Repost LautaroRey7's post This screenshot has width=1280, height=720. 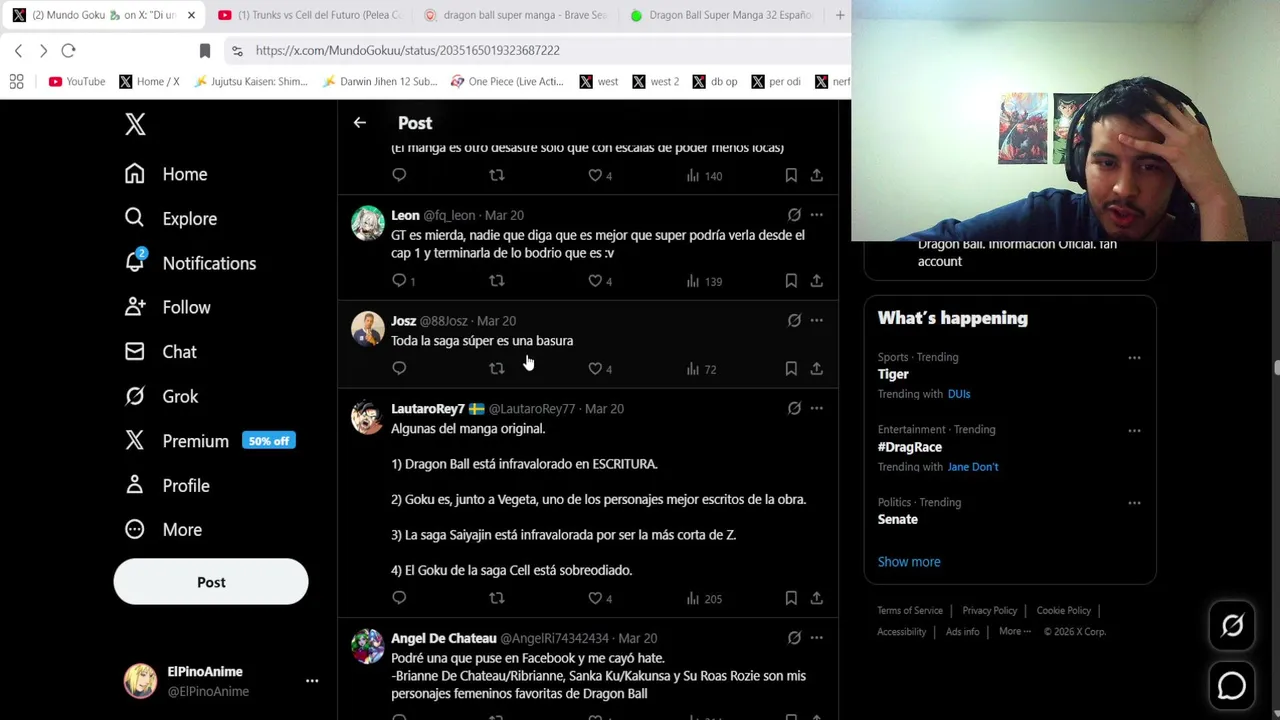point(497,598)
